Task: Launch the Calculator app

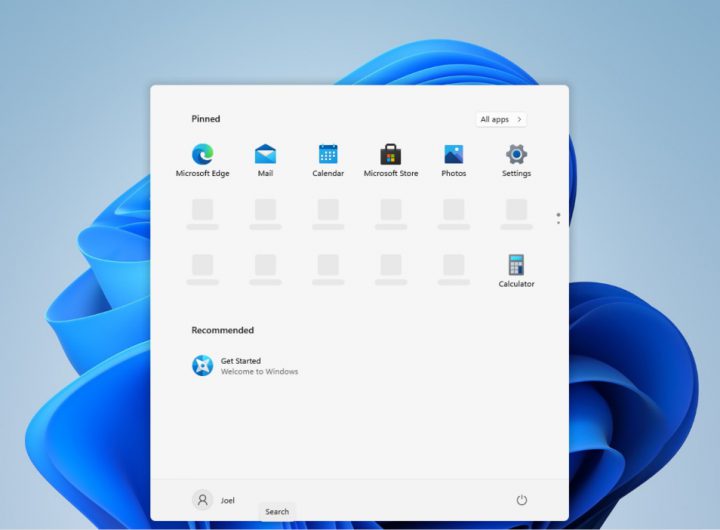Action: tap(516, 266)
